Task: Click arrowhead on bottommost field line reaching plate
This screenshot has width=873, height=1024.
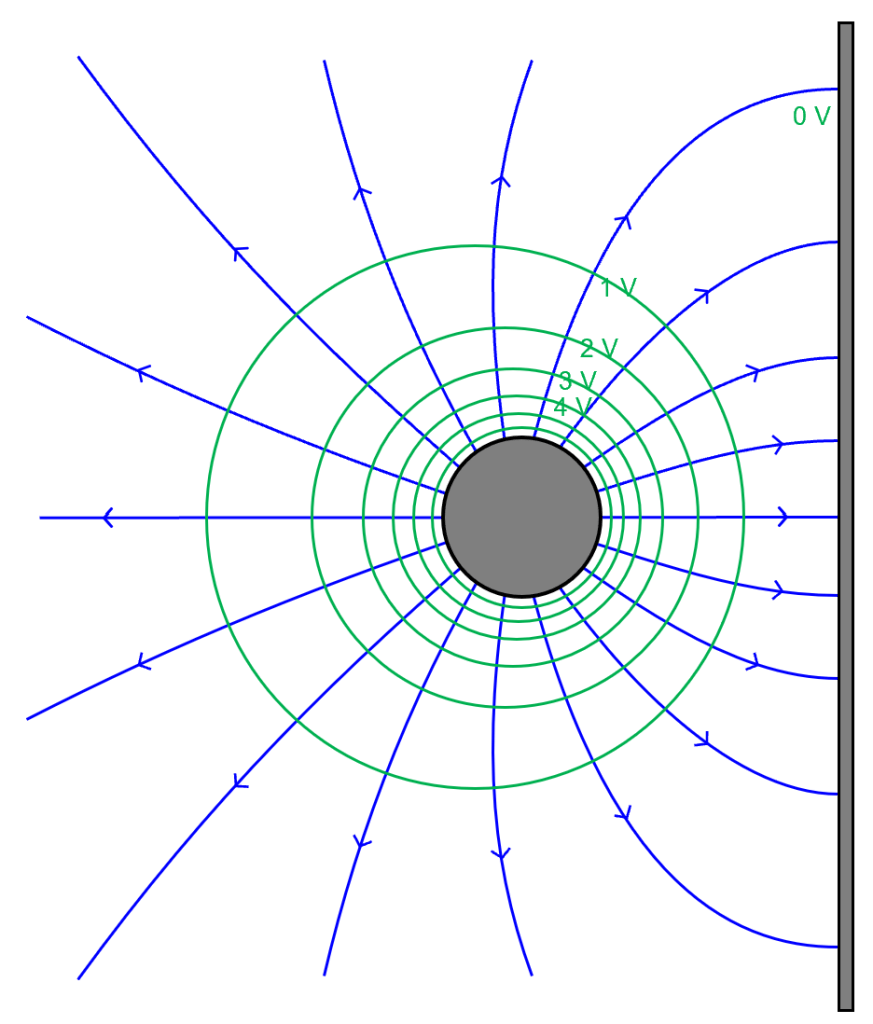Action: [x=624, y=815]
